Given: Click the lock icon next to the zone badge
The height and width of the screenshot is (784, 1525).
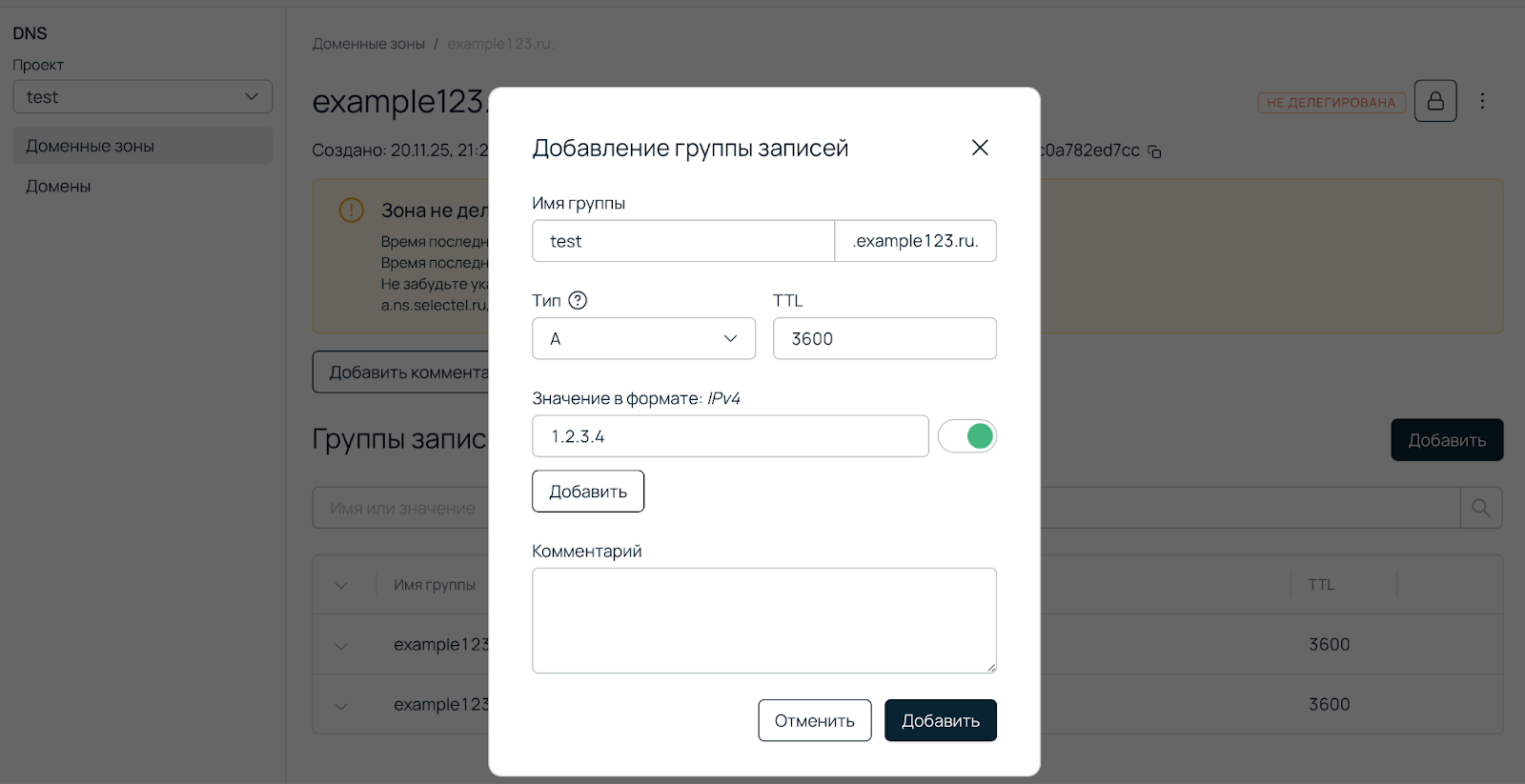Looking at the screenshot, I should pos(1435,100).
